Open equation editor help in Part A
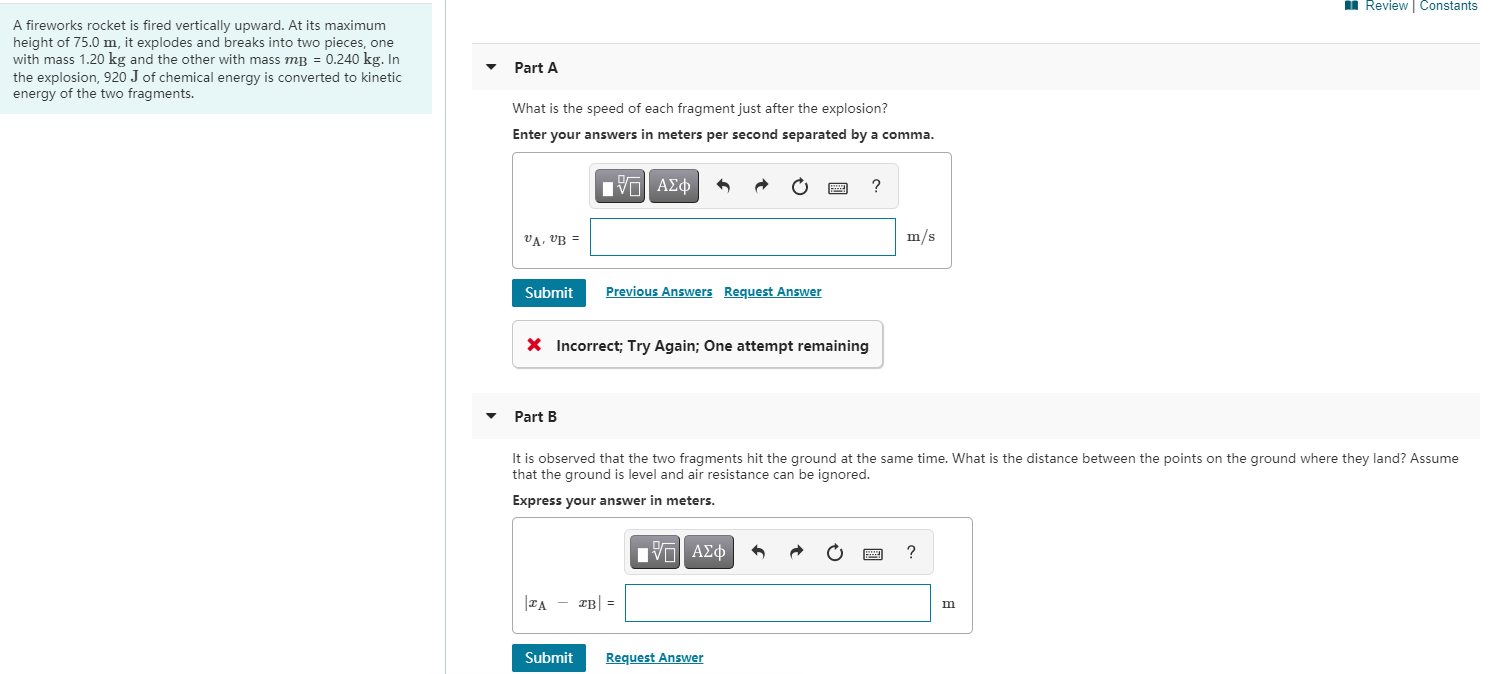Image resolution: width=1489 pixels, height=674 pixels. click(x=875, y=186)
